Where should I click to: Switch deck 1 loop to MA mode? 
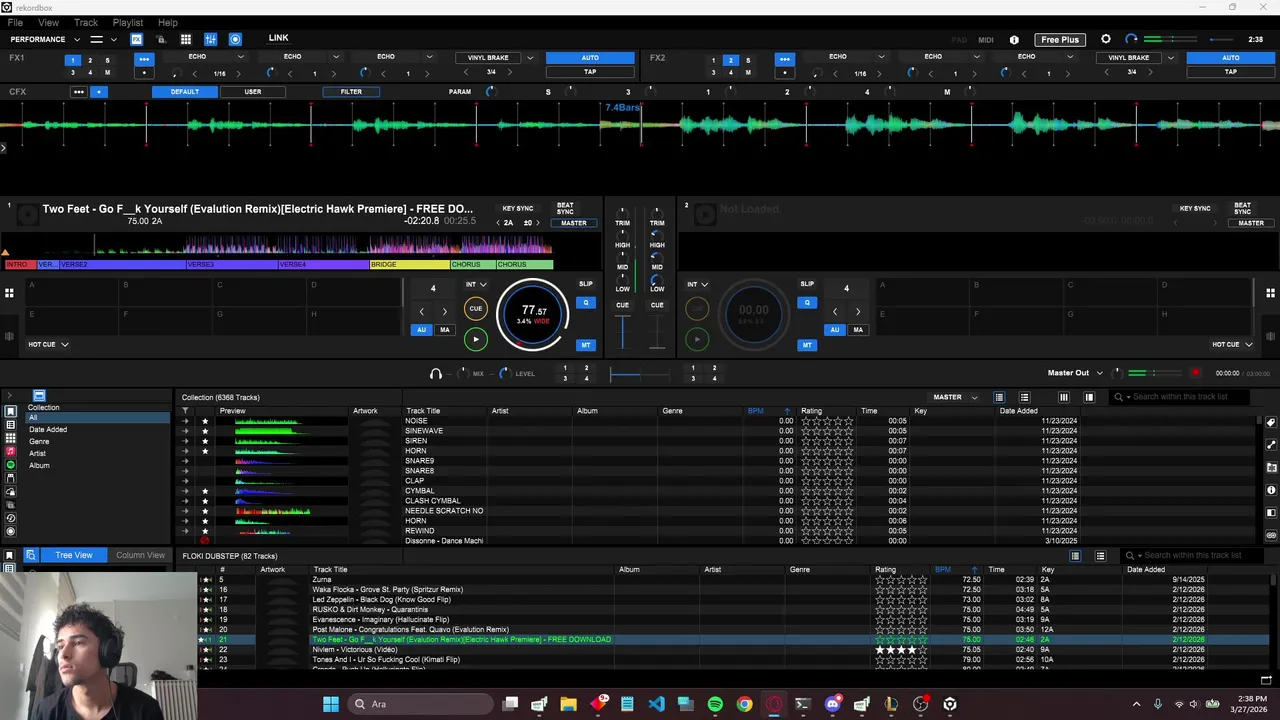[x=444, y=330]
